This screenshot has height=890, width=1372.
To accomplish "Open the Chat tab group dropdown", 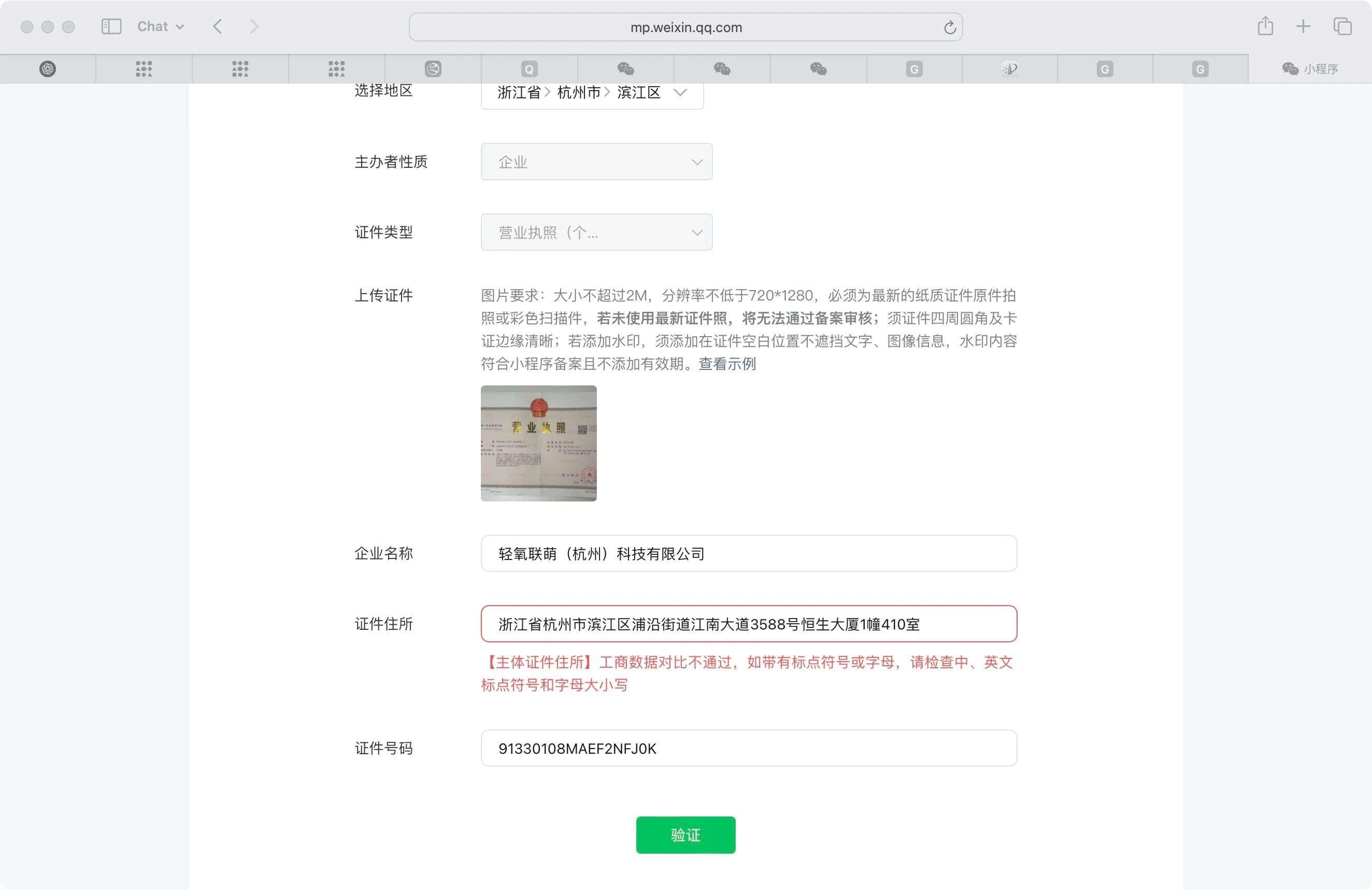I will click(x=160, y=26).
